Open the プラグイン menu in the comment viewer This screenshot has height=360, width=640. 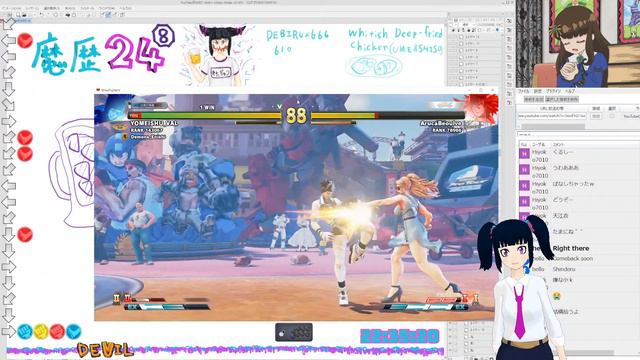coord(553,91)
